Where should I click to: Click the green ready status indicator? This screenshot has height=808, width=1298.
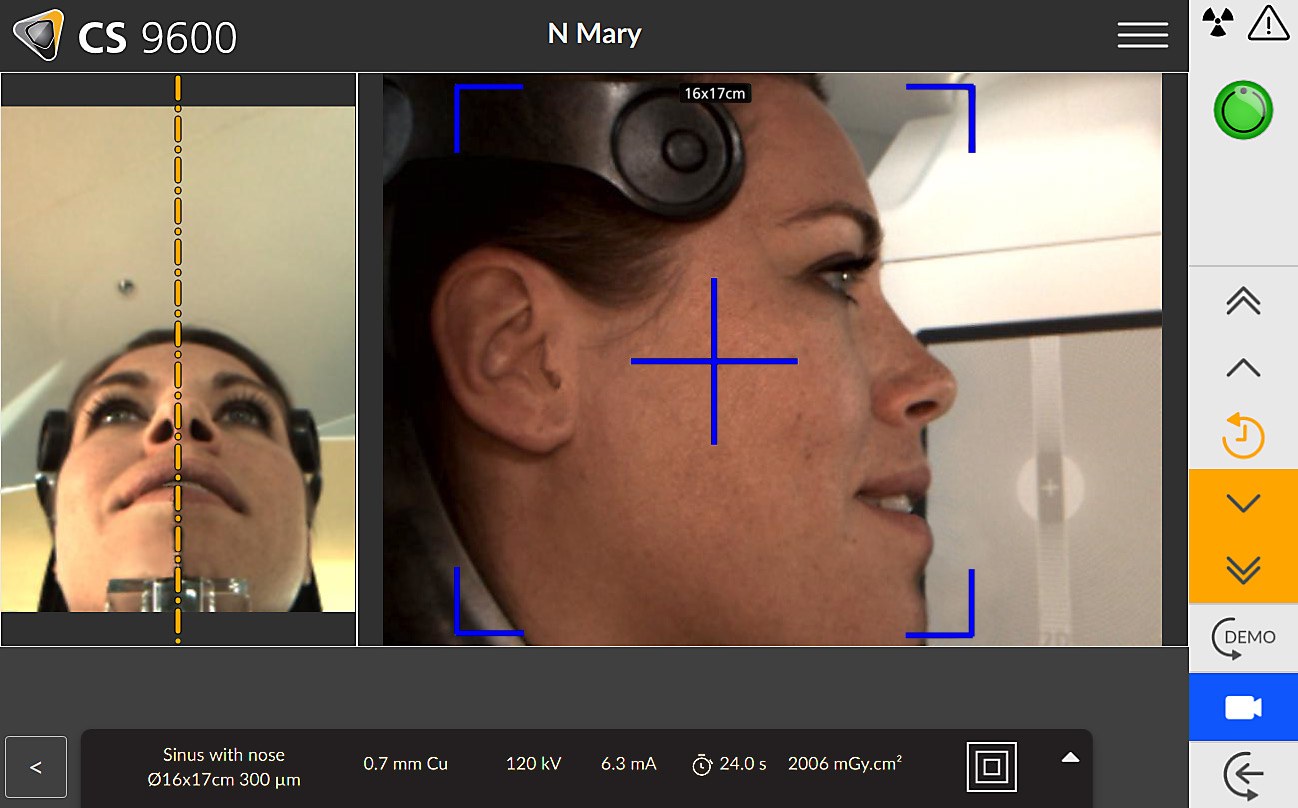(x=1243, y=110)
